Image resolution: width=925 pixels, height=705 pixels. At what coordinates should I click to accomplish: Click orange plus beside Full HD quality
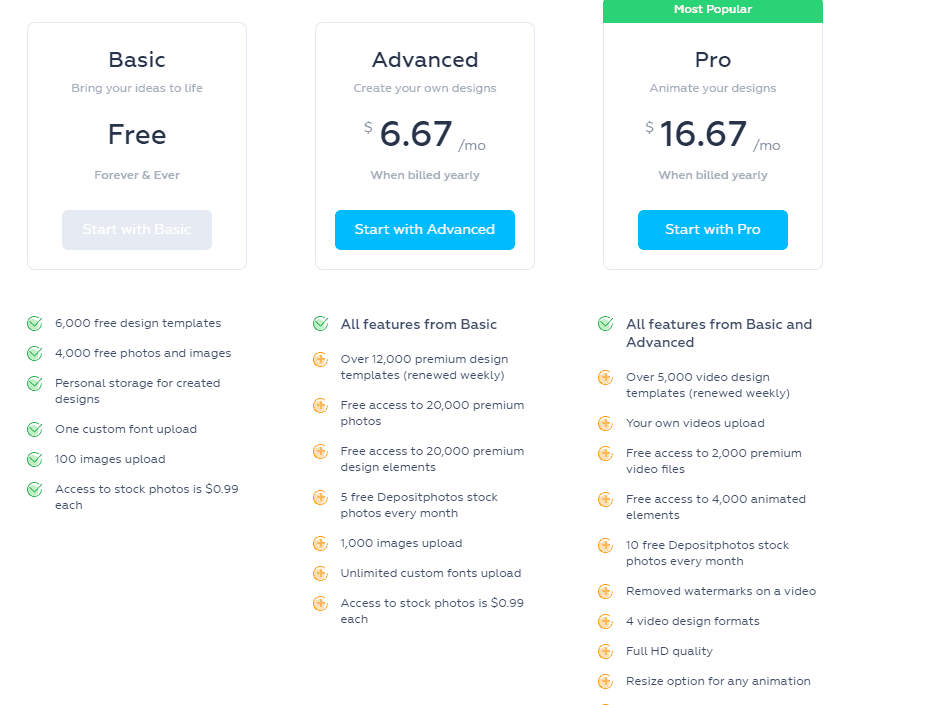[606, 651]
